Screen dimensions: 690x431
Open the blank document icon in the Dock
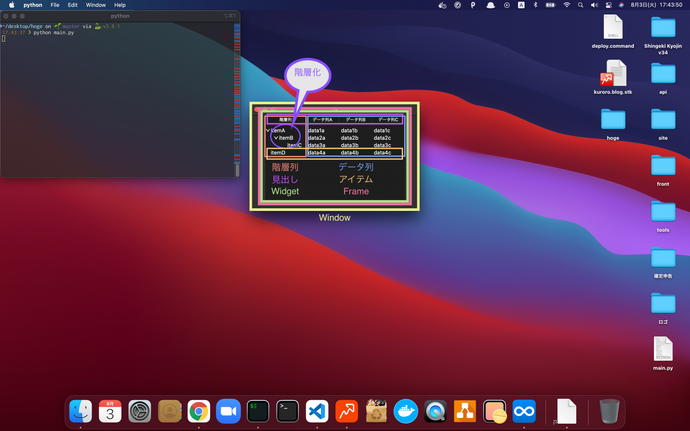[x=566, y=411]
